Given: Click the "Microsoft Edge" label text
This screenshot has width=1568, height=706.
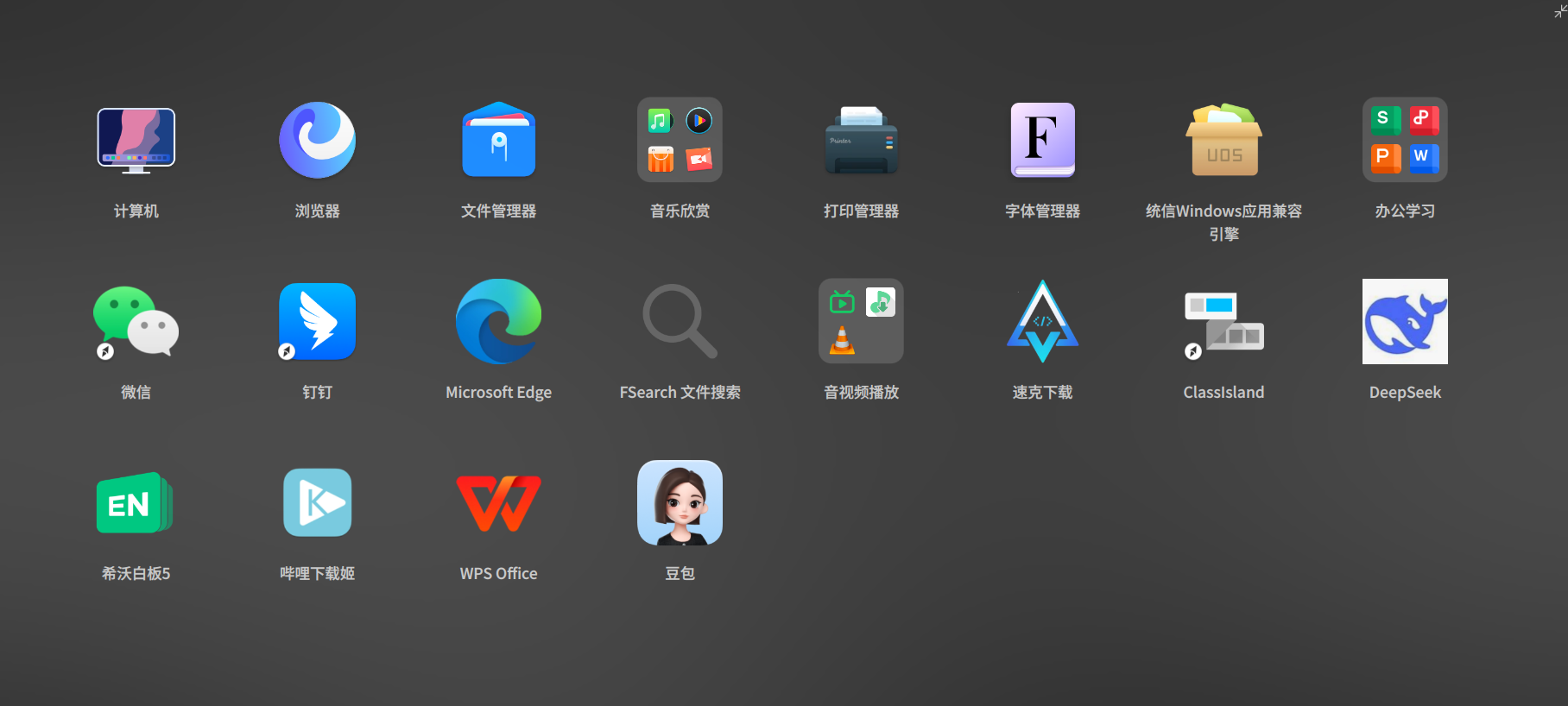Looking at the screenshot, I should 499,393.
